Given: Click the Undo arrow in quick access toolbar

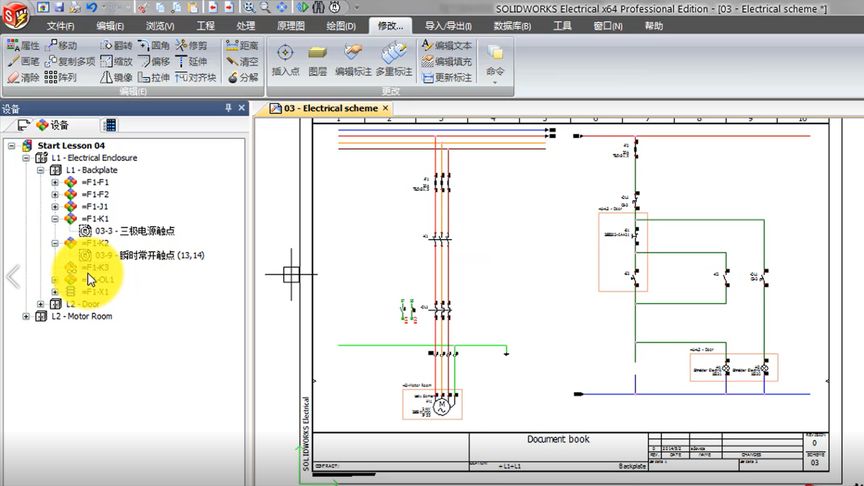Looking at the screenshot, I should pos(91,7).
